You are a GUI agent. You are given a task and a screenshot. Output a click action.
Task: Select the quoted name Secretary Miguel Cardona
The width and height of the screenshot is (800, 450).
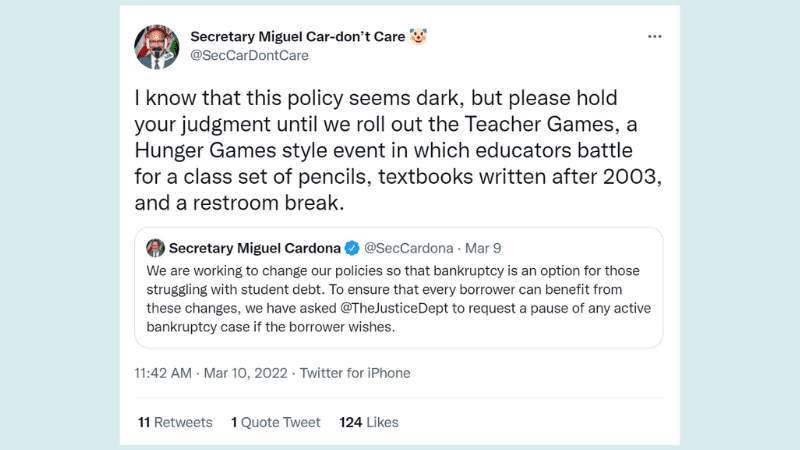coord(255,248)
